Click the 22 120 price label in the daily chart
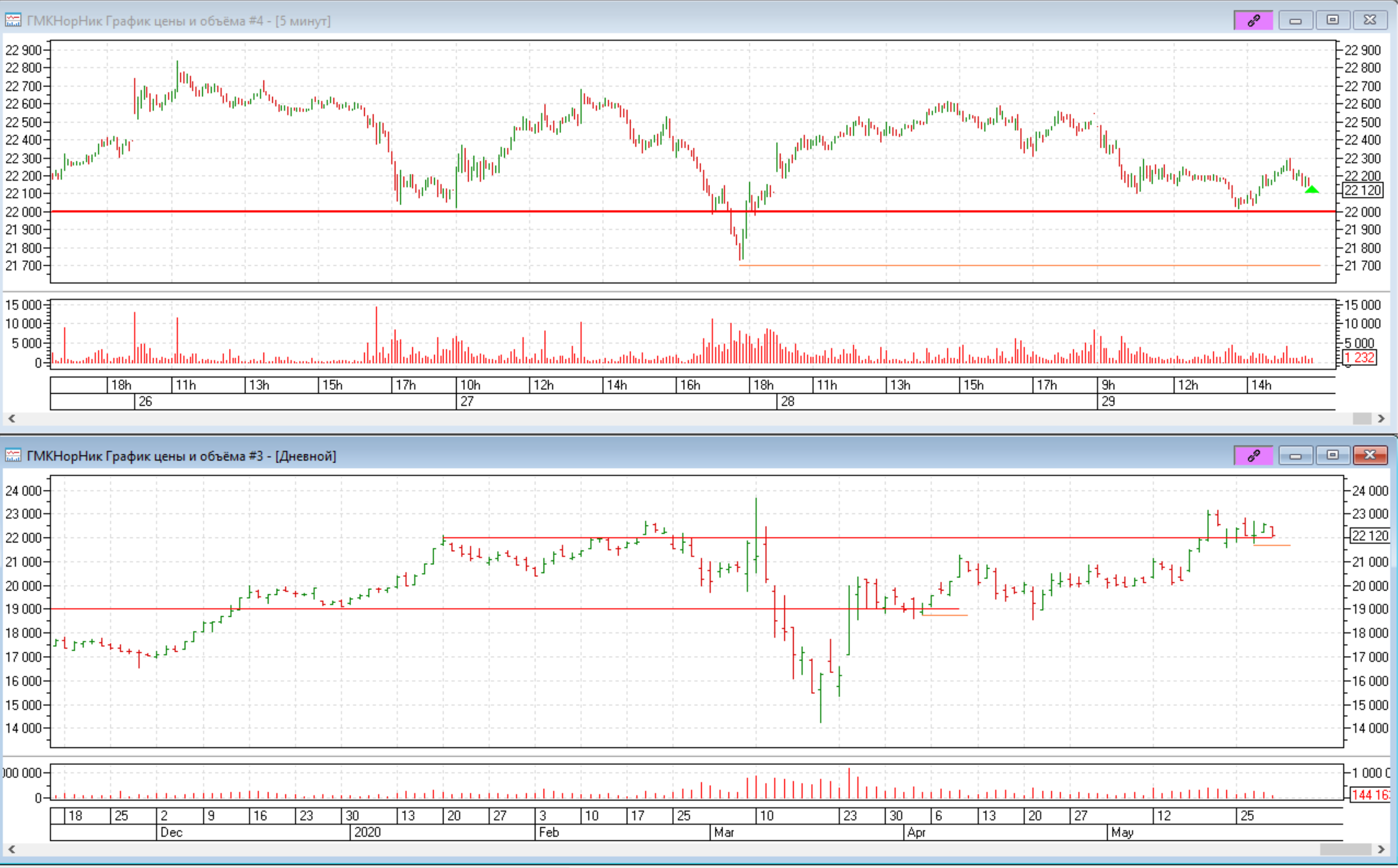This screenshot has height=868, width=1398. click(1370, 536)
